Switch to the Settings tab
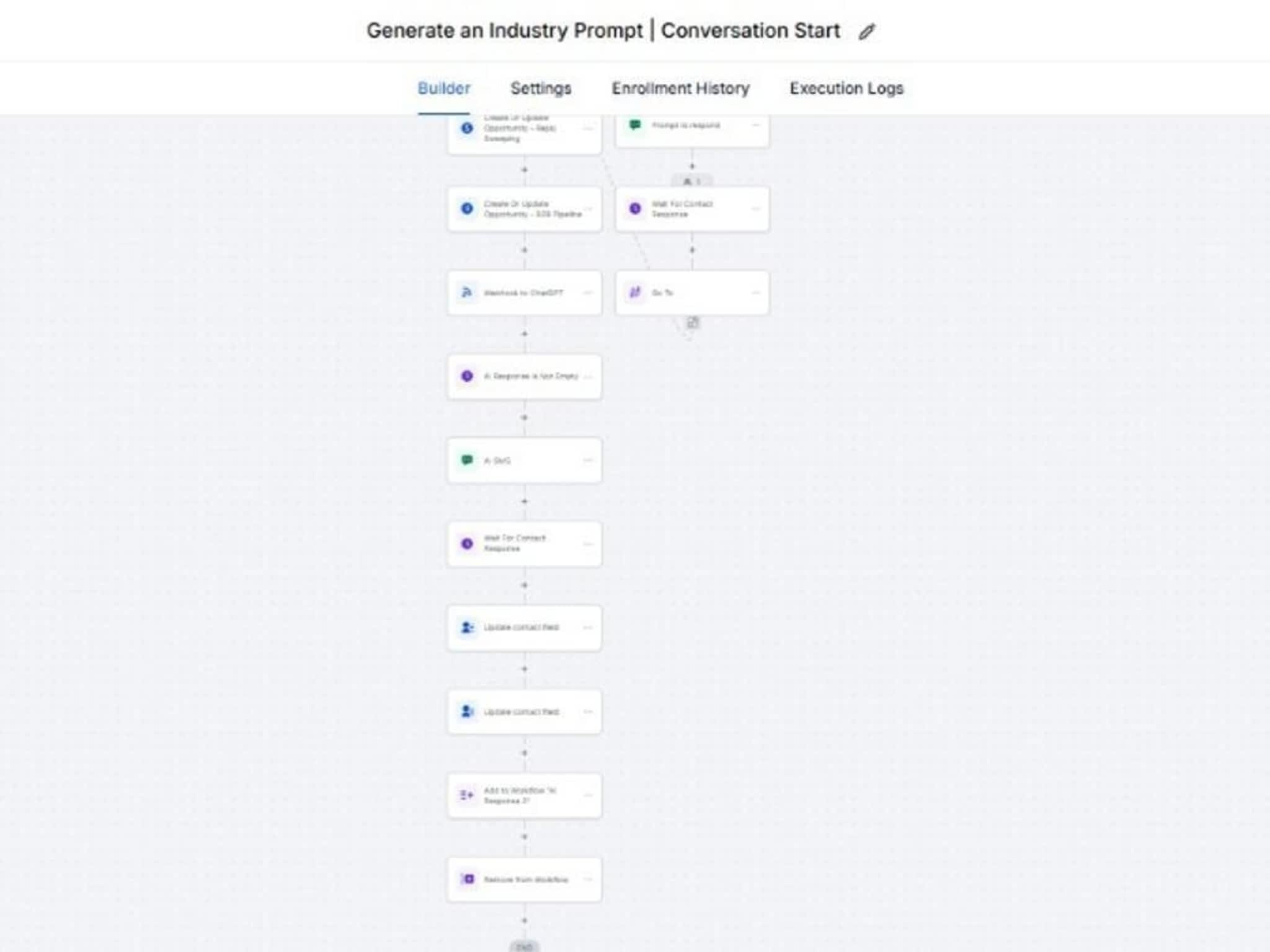The width and height of the screenshot is (1270, 952). (x=541, y=89)
